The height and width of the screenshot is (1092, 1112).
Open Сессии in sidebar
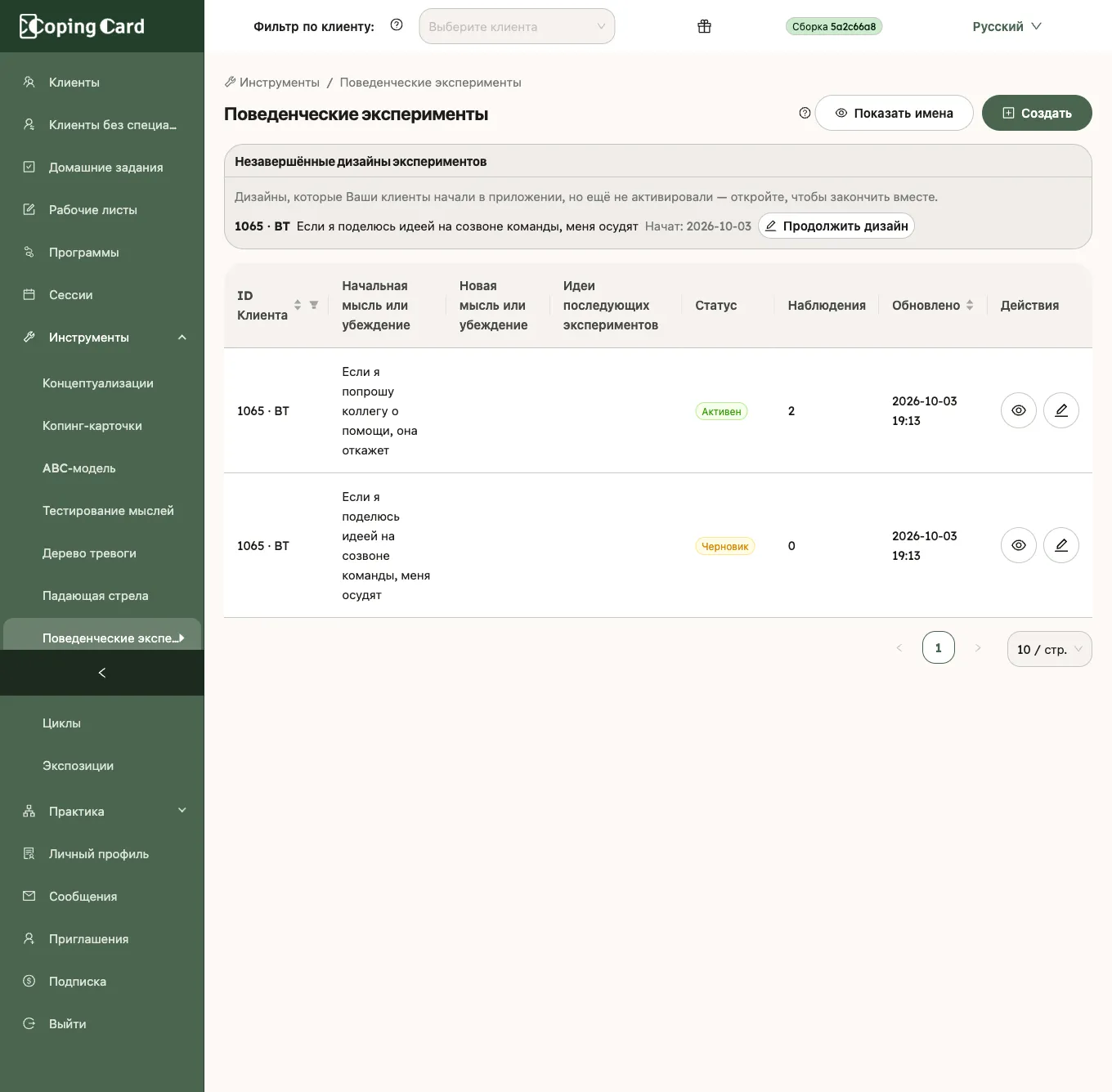pyautogui.click(x=102, y=294)
